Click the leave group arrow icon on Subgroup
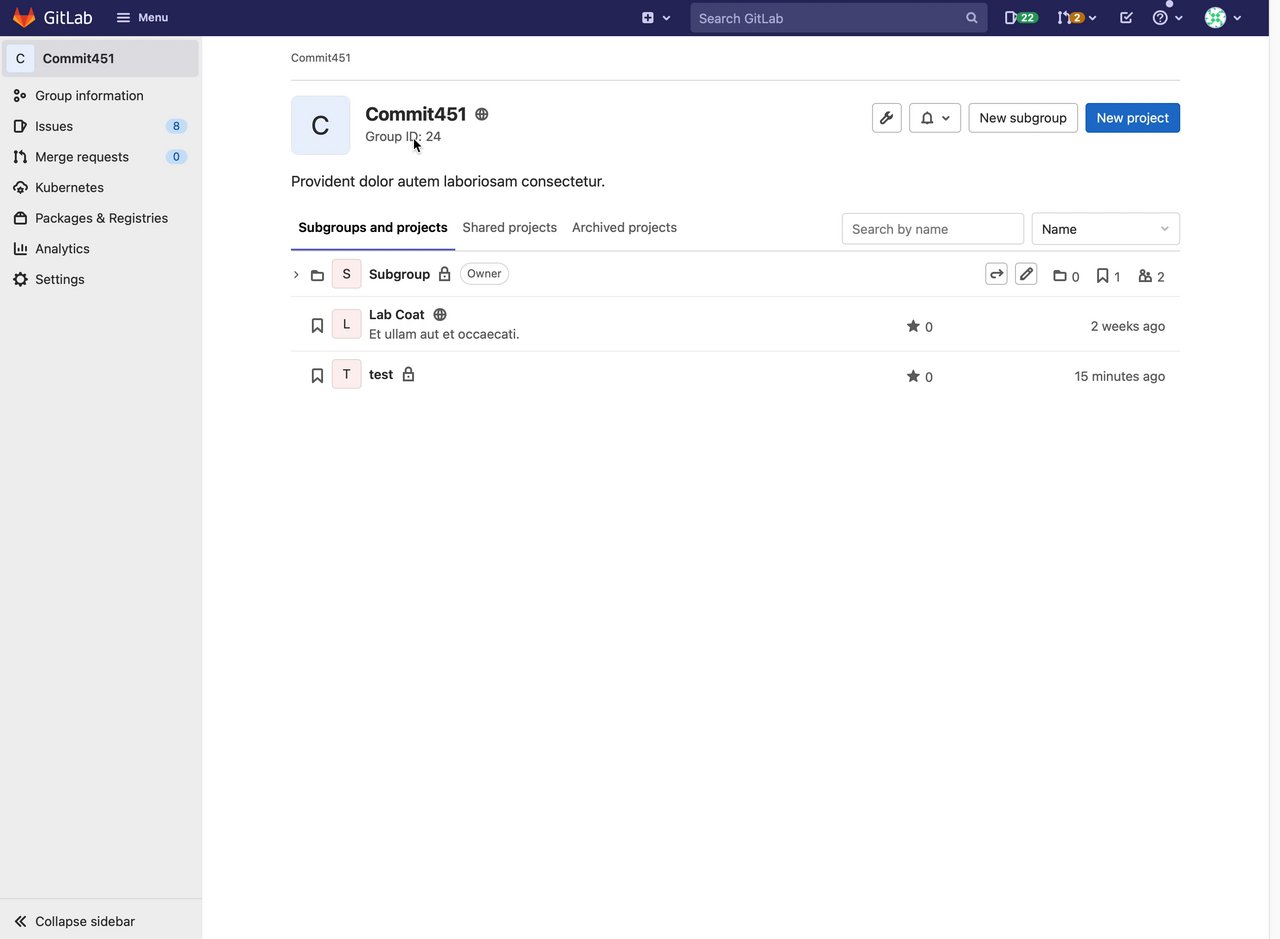The image size is (1280, 939). (x=996, y=274)
